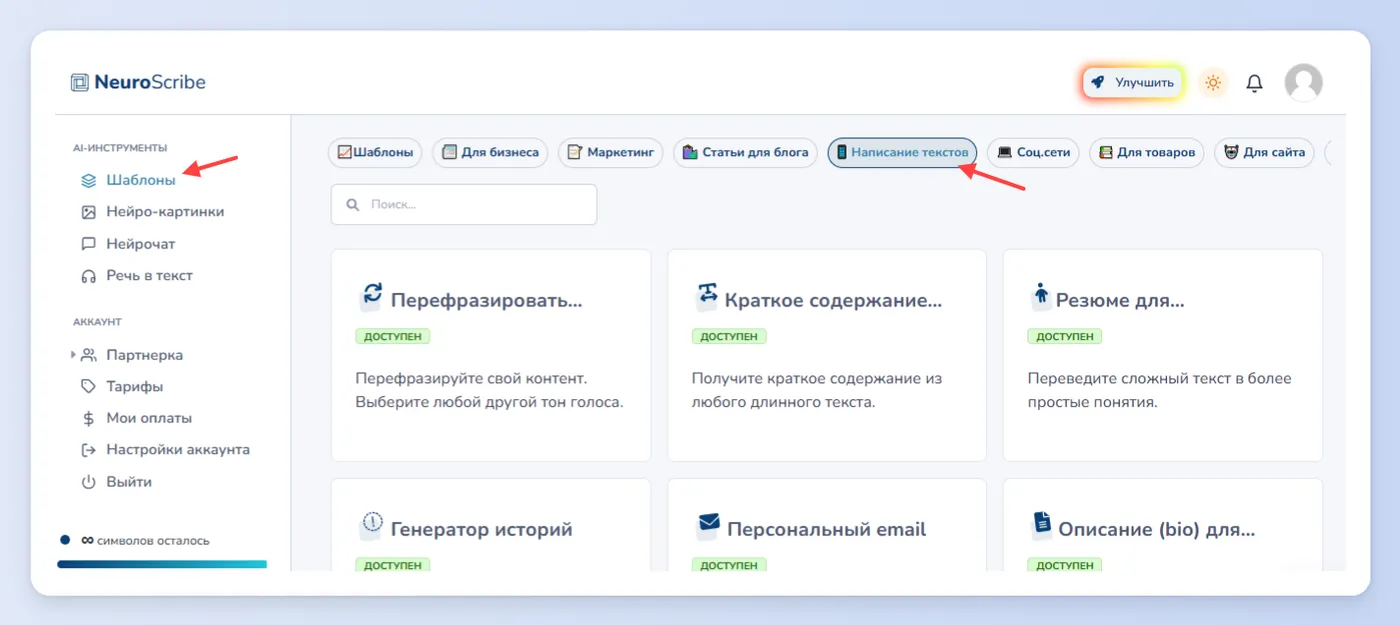
Task: Open the Перефразировать template card
Action: click(491, 355)
